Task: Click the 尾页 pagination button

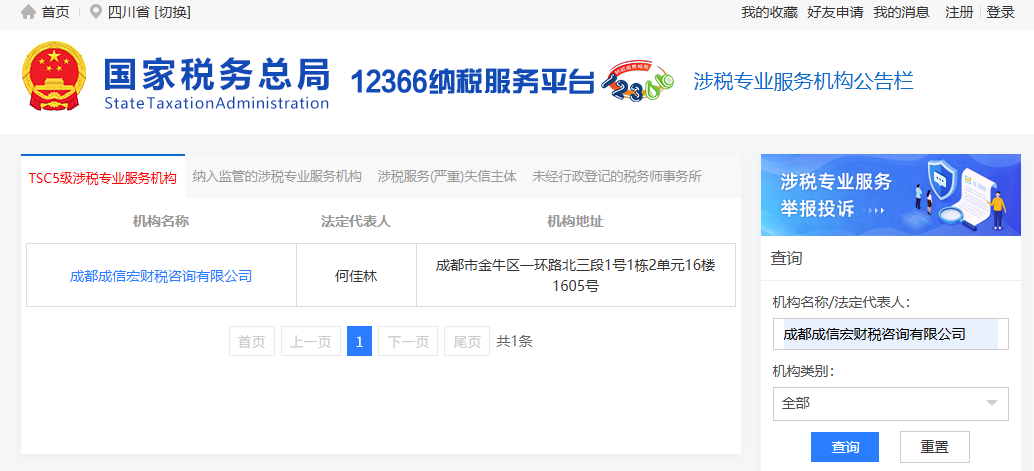Action: pyautogui.click(x=467, y=341)
